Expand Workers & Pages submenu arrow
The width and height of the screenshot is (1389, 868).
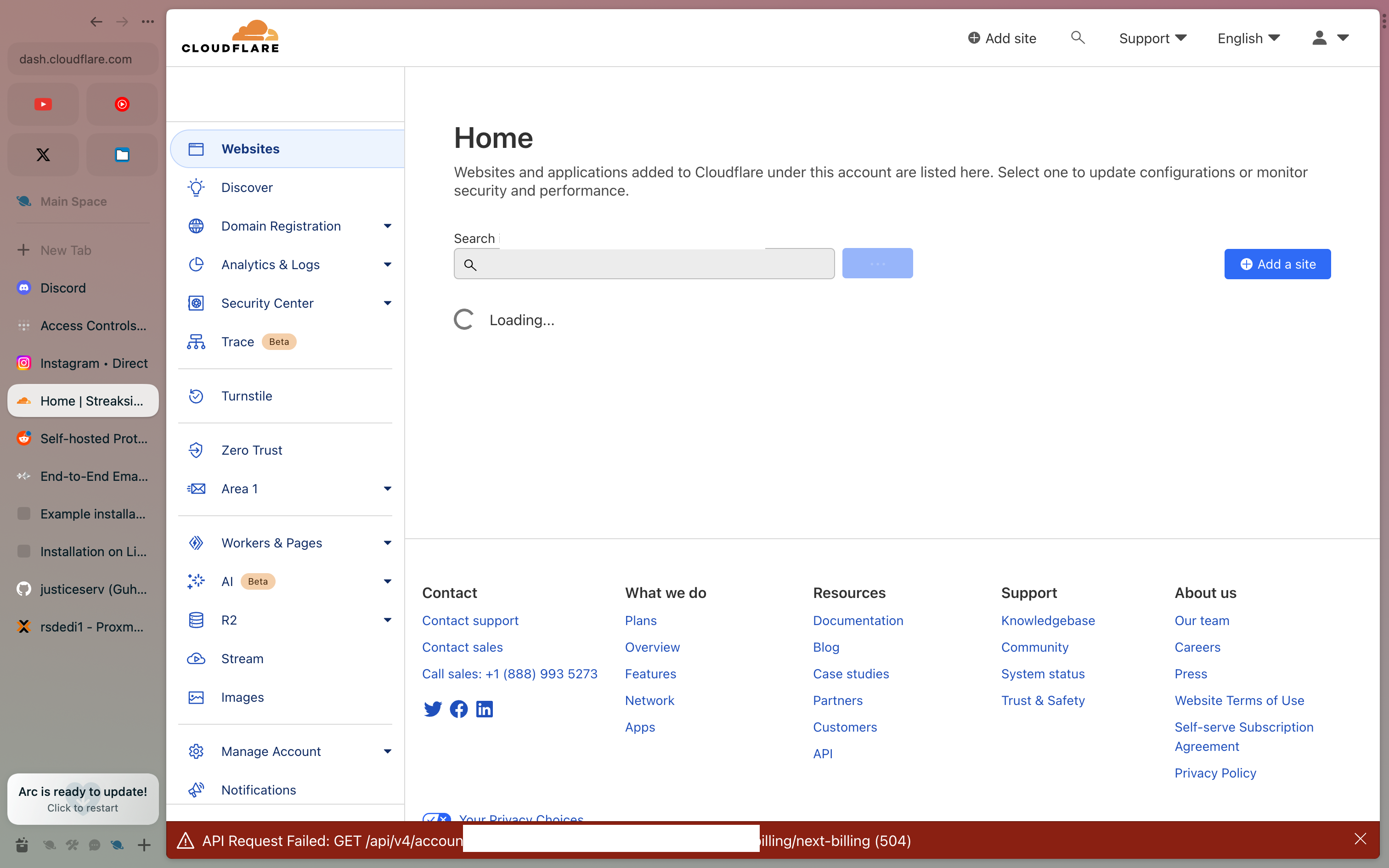pos(387,543)
